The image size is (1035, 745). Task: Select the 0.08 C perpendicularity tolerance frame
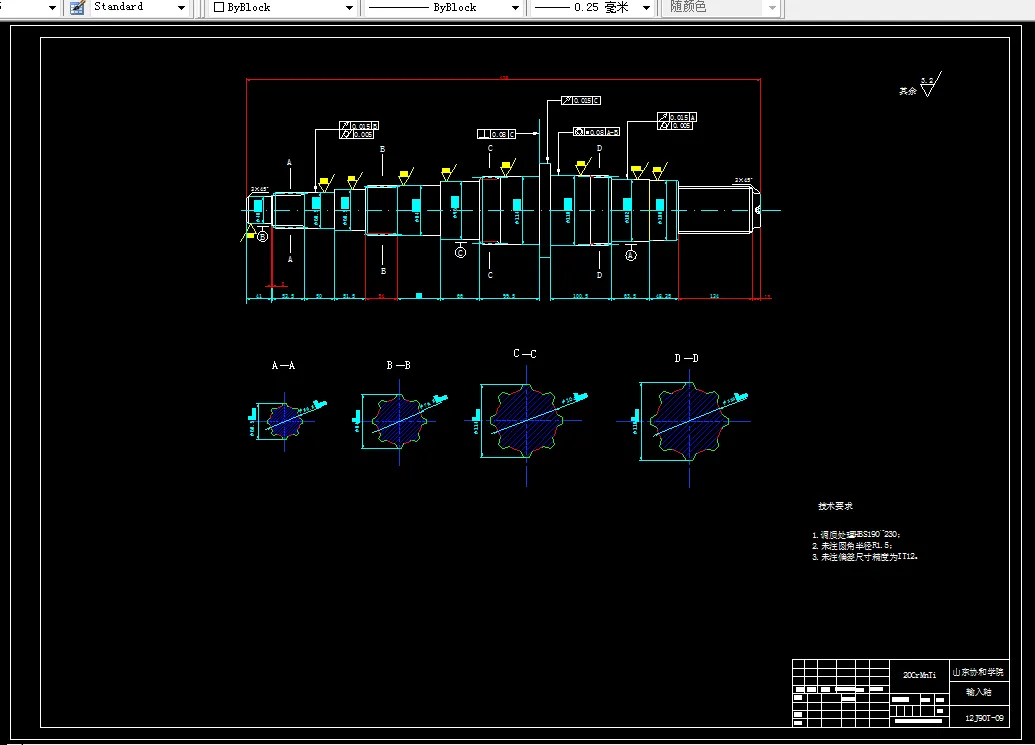(x=496, y=134)
